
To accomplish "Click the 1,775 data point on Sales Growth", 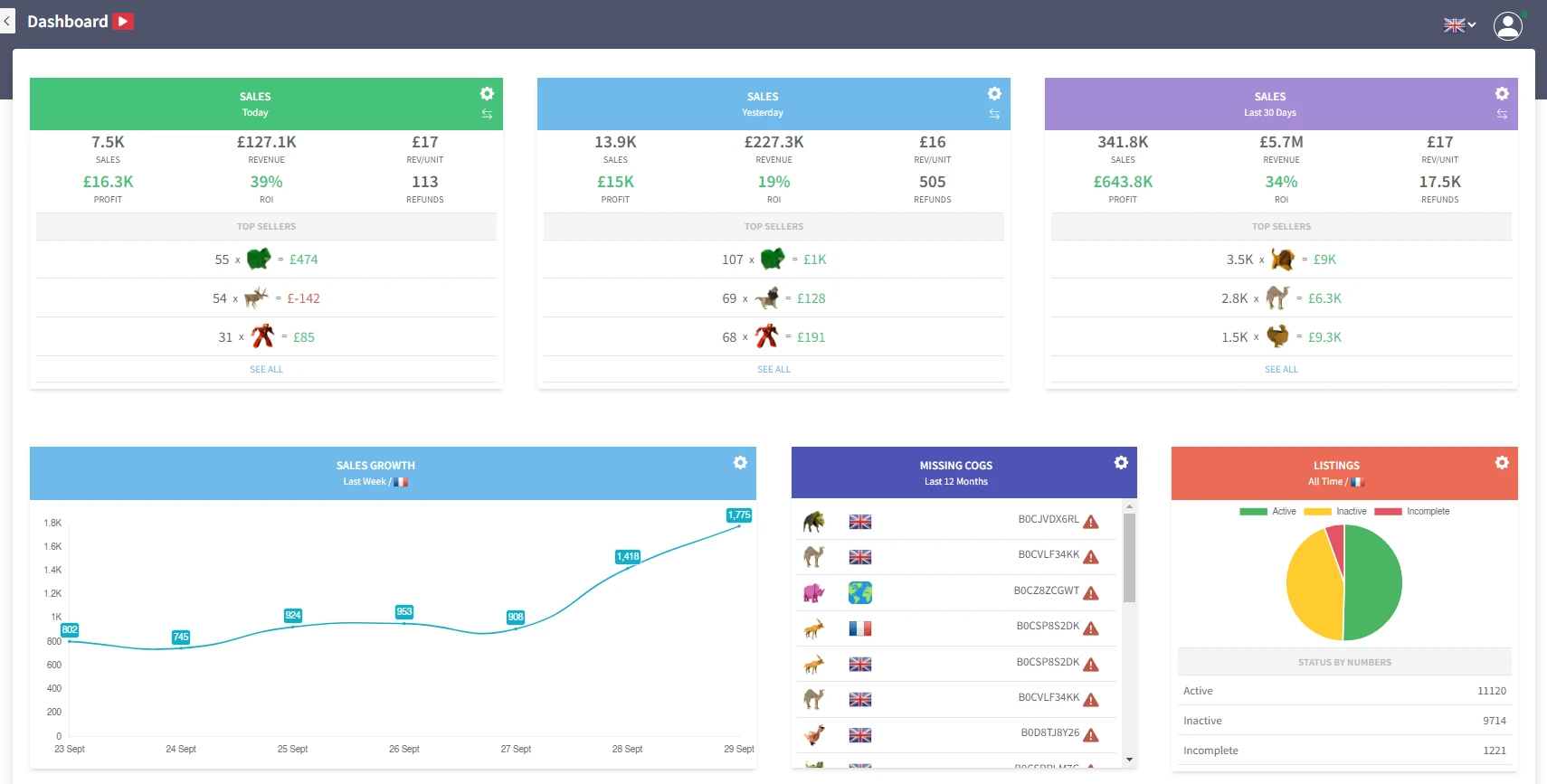I will 739,525.
